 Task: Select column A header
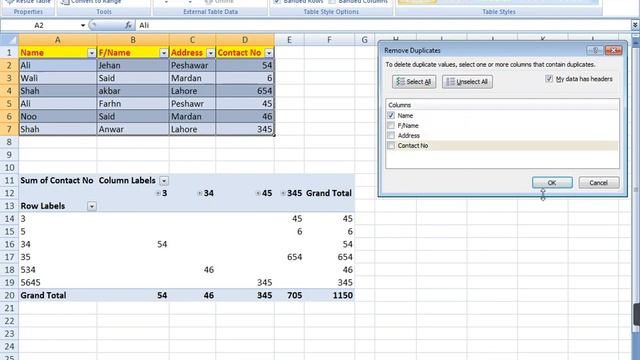[x=58, y=40]
